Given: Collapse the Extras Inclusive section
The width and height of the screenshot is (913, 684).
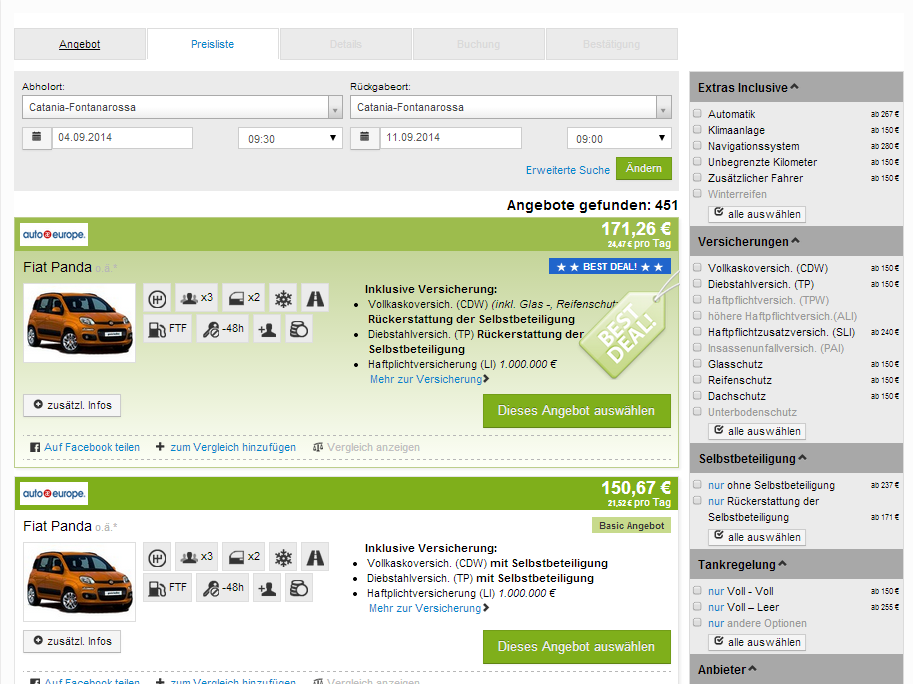Looking at the screenshot, I should coord(748,88).
